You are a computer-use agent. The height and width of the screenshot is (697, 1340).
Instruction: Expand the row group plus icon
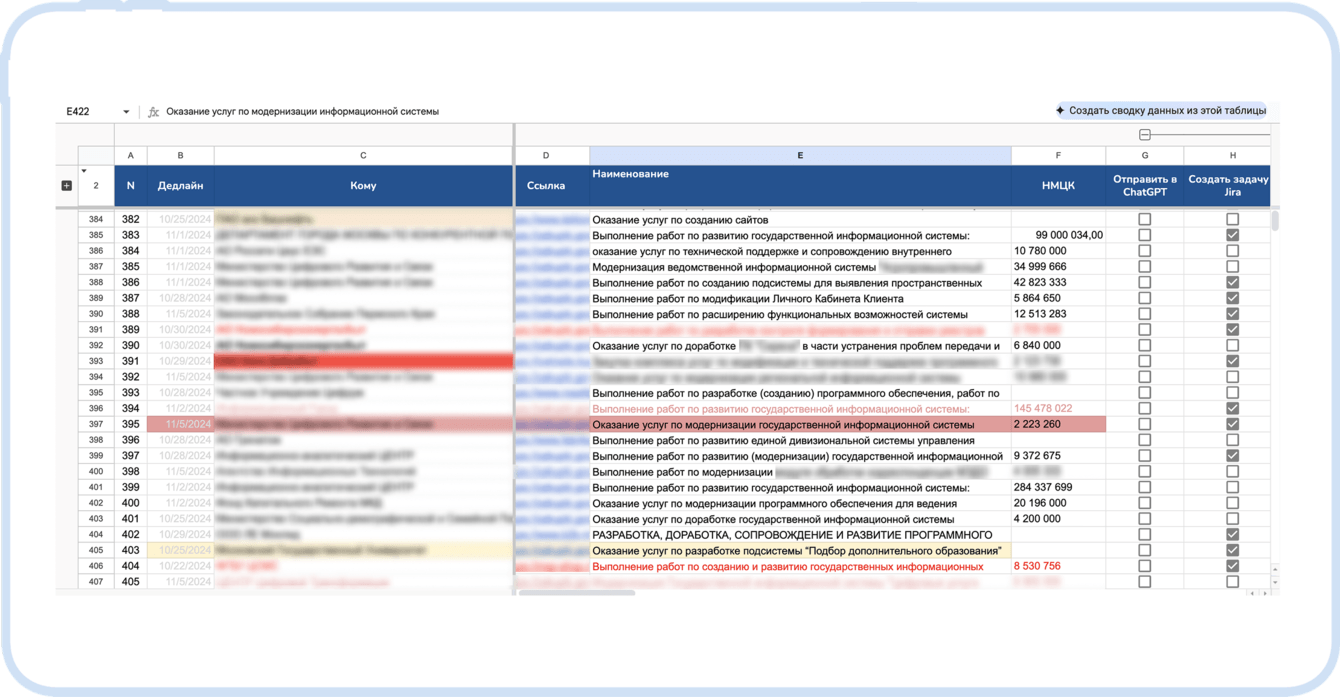click(x=66, y=186)
